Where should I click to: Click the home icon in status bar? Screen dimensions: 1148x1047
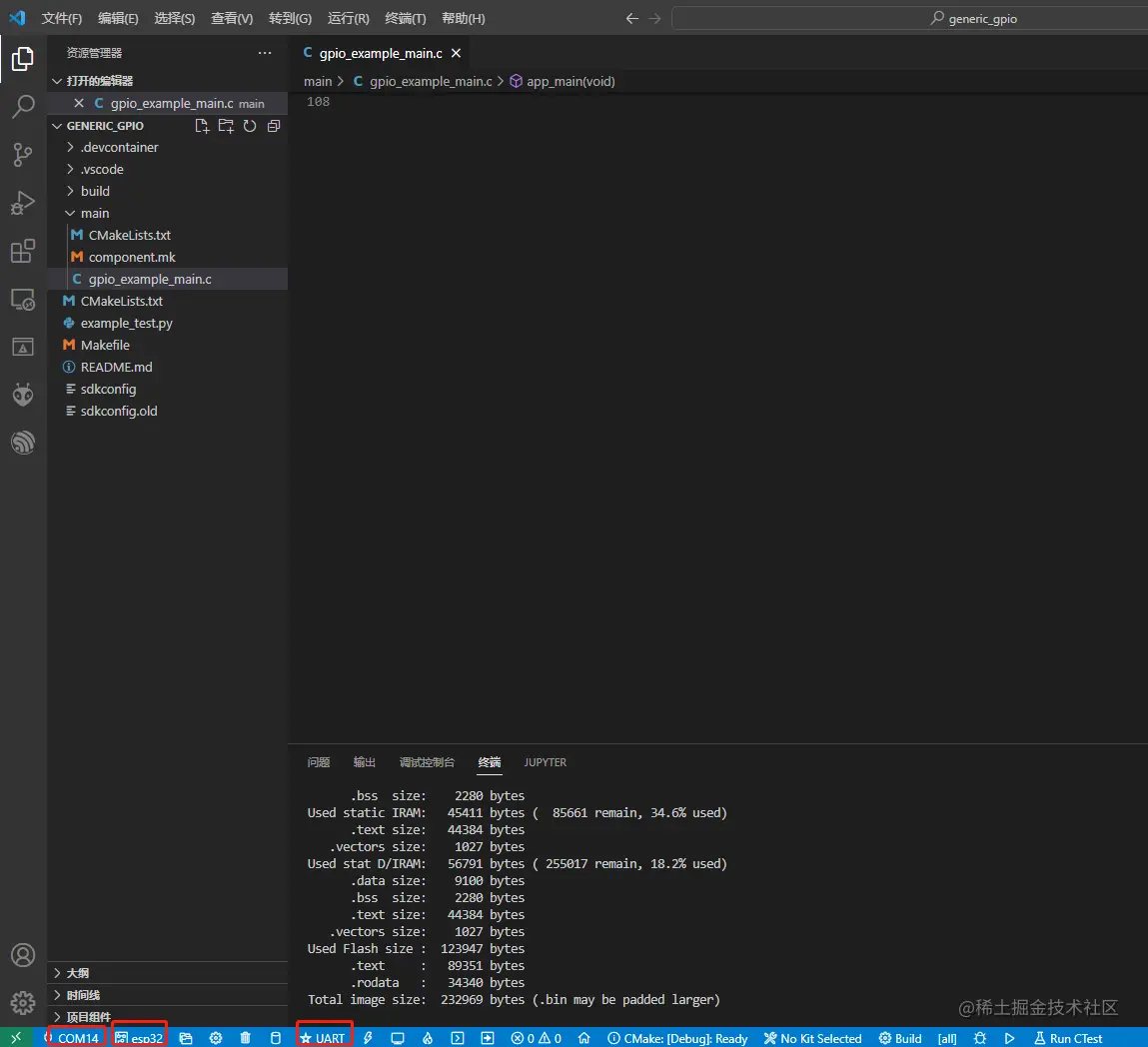[584, 1038]
